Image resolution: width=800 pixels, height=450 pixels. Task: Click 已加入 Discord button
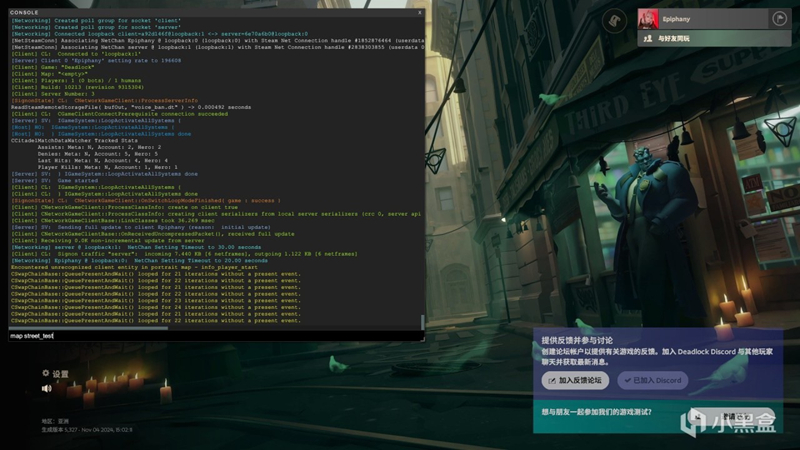point(650,380)
